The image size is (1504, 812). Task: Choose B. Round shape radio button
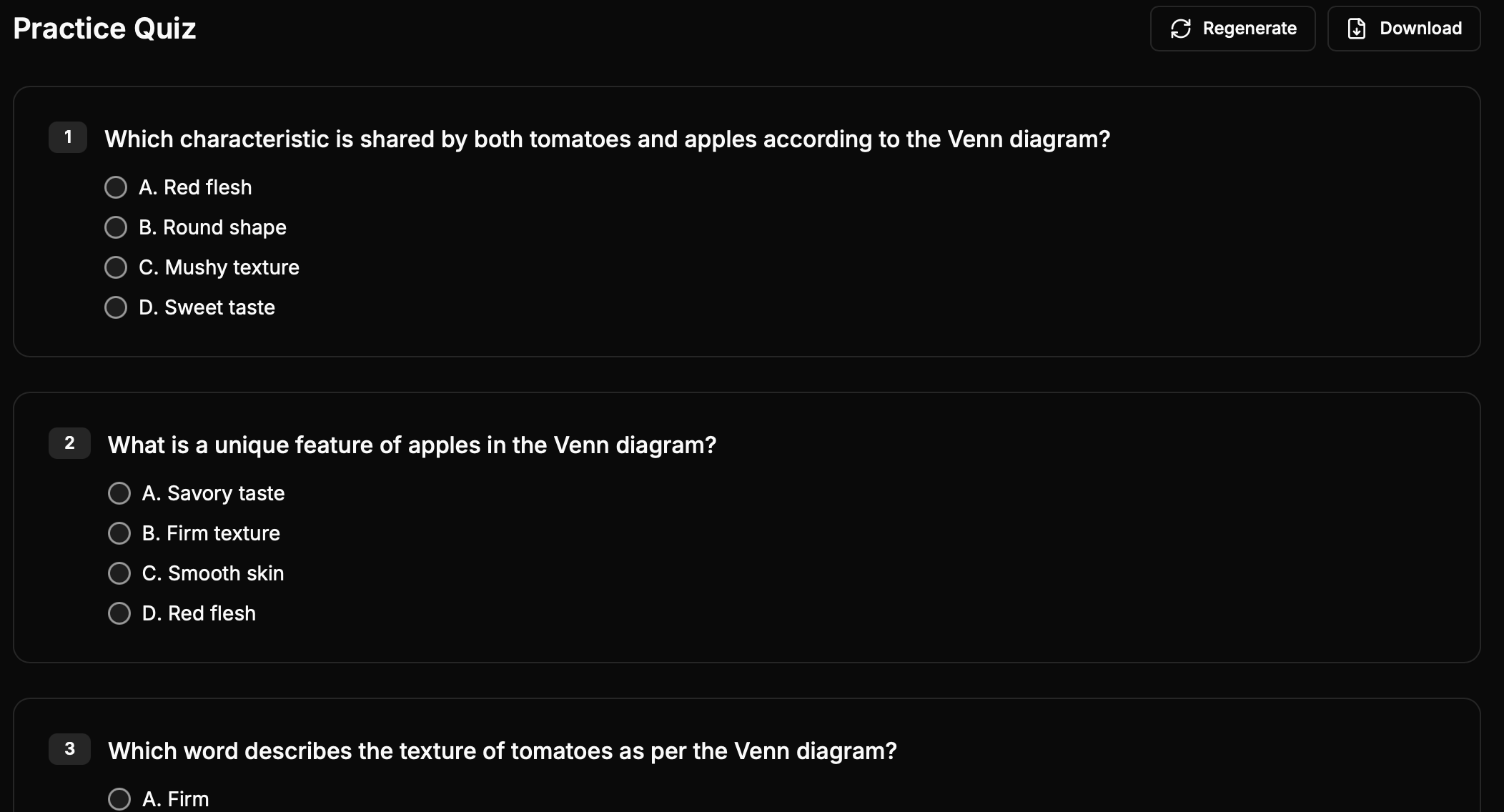[x=116, y=227]
